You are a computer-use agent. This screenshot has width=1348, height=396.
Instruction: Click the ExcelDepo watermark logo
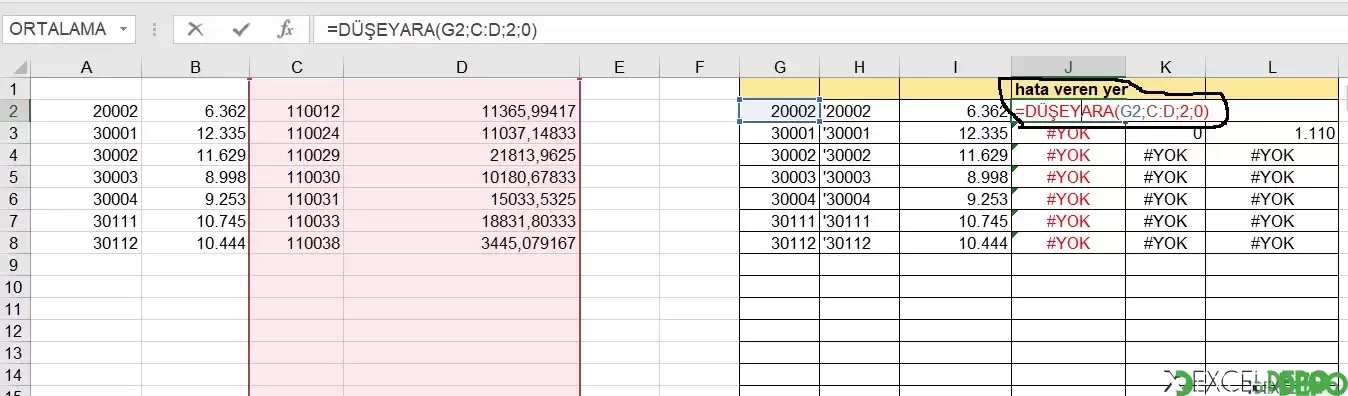(x=1255, y=381)
